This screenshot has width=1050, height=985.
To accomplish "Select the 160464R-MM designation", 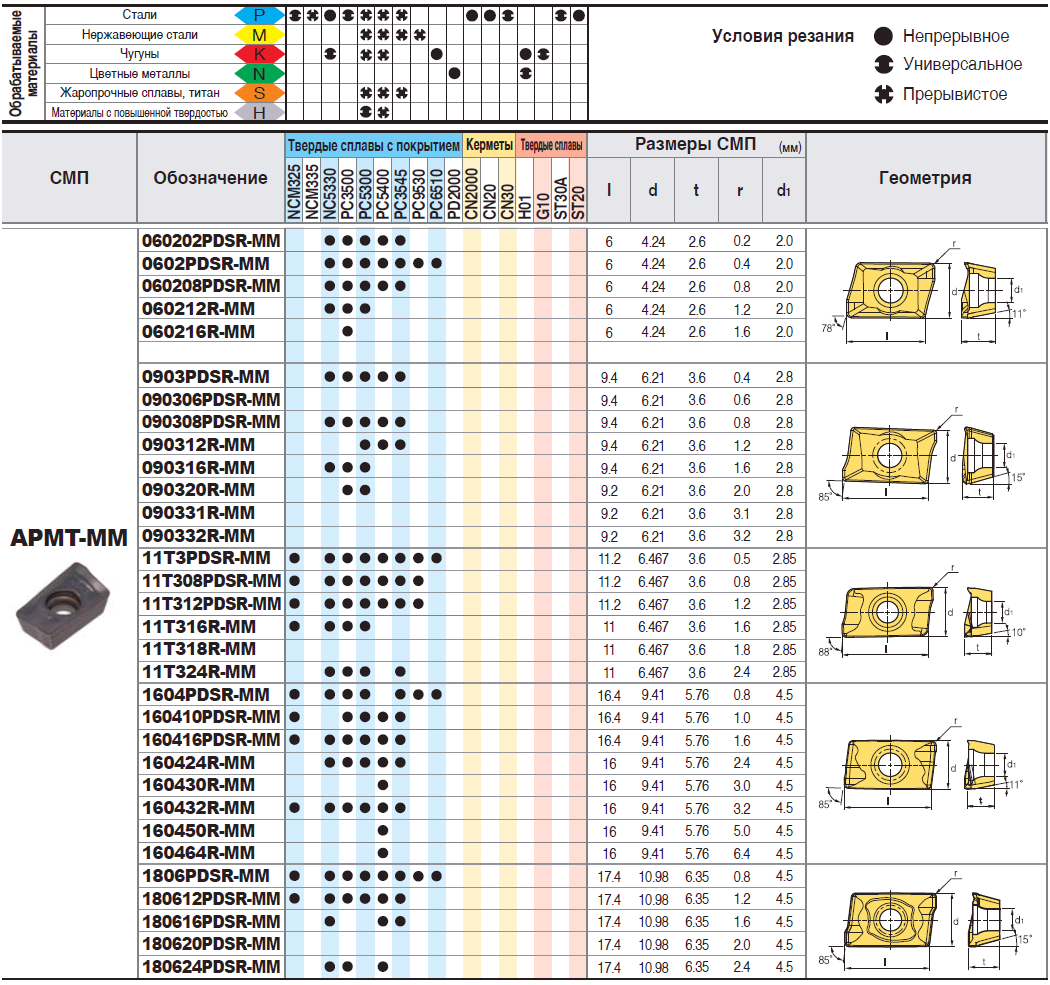I will coord(199,853).
